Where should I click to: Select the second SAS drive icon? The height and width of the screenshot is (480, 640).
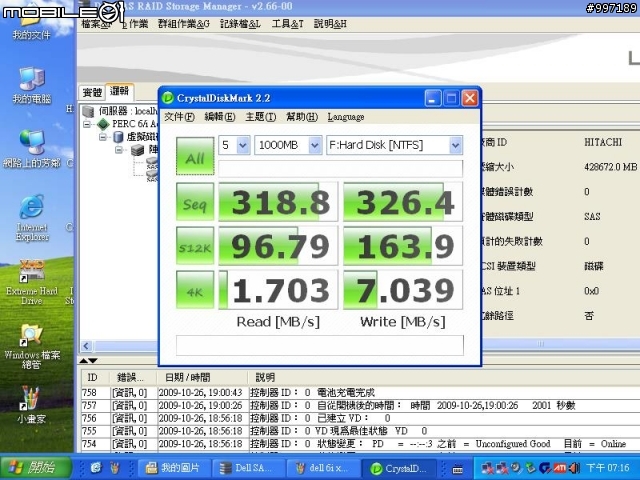pos(152,176)
